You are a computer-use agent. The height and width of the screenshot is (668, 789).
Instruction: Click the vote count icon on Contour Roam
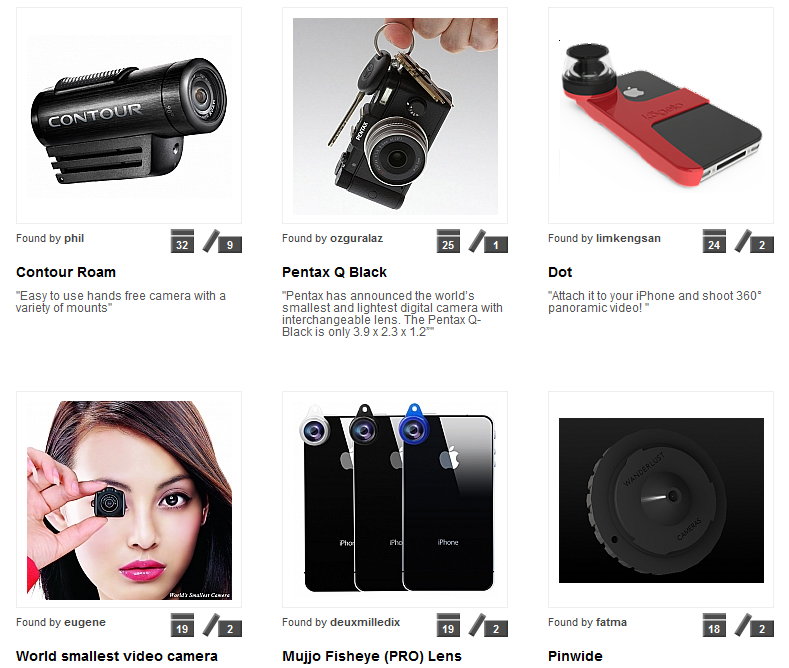point(182,241)
